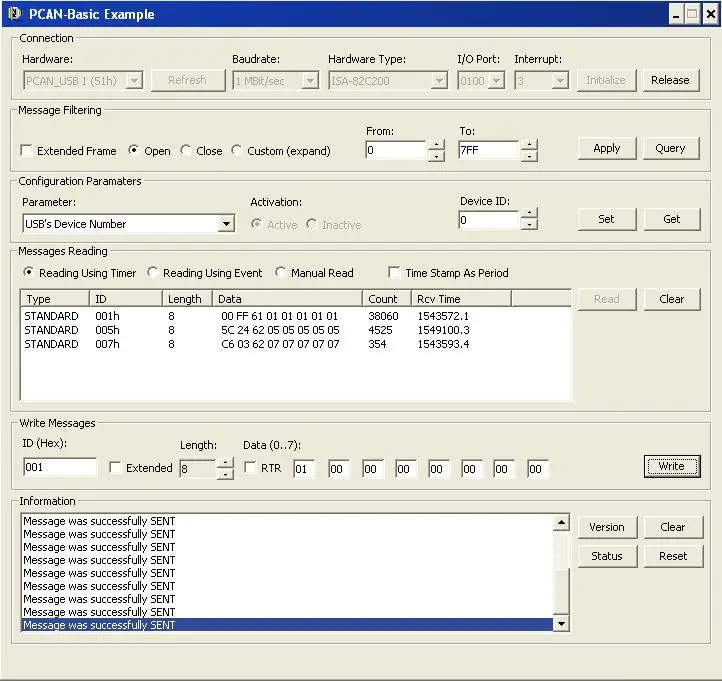Open the Hardware Type dropdown
Viewport: 722px width, 681px height.
[439, 81]
